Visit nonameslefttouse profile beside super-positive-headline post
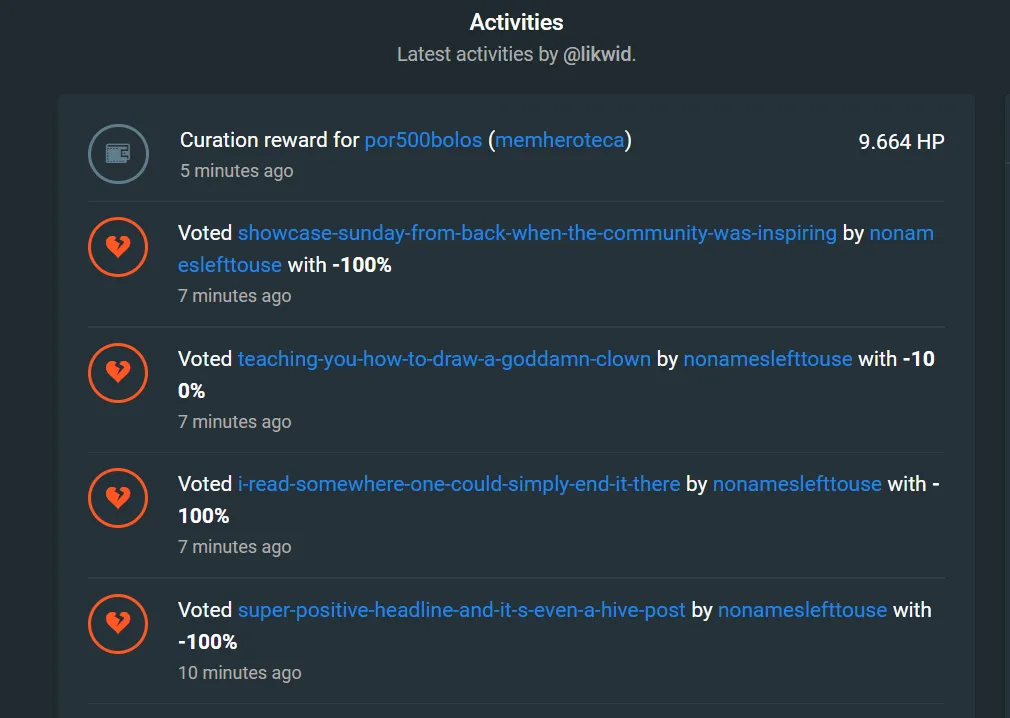 803,610
